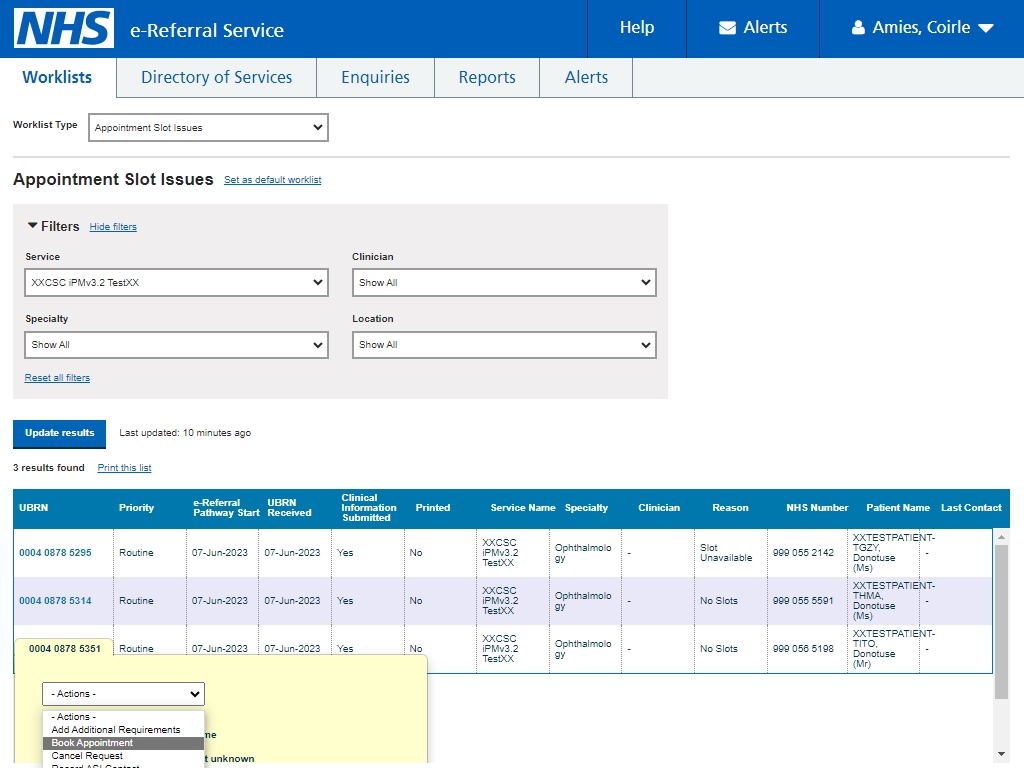This screenshot has height=768, width=1024.
Task: Click Set as default worklist link
Action: click(272, 180)
